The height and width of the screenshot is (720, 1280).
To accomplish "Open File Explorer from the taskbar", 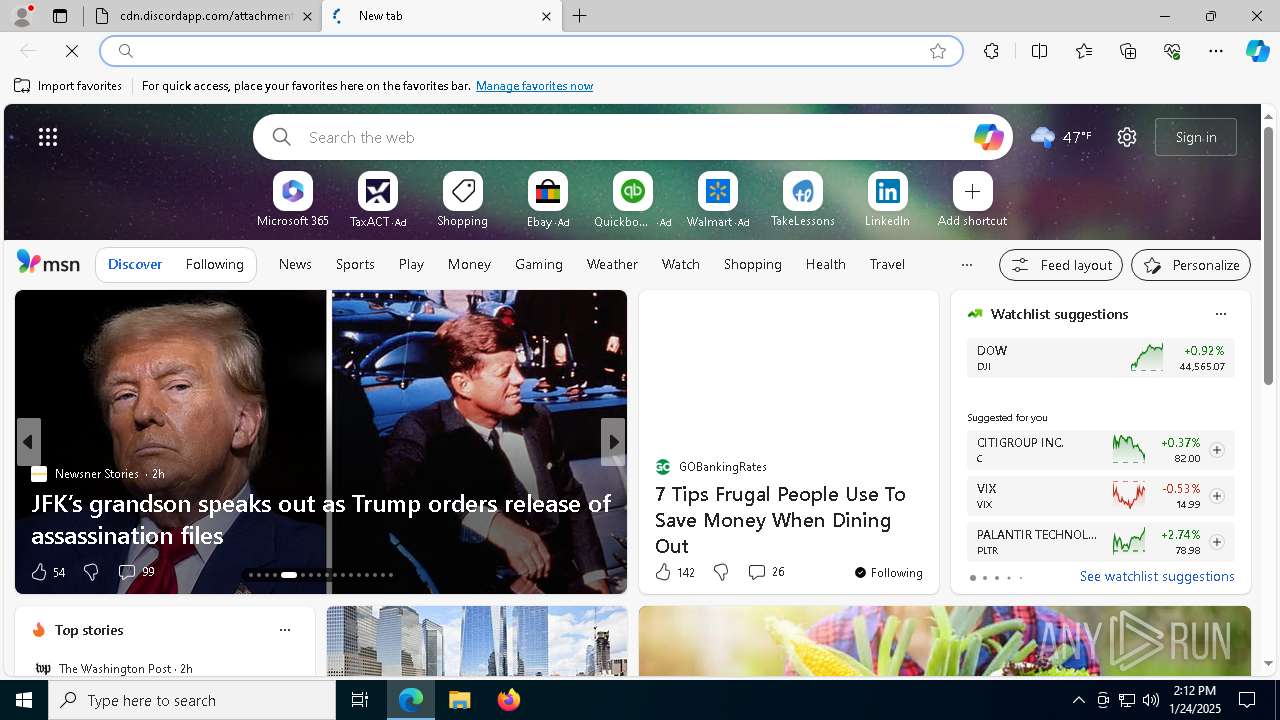I will tap(460, 700).
